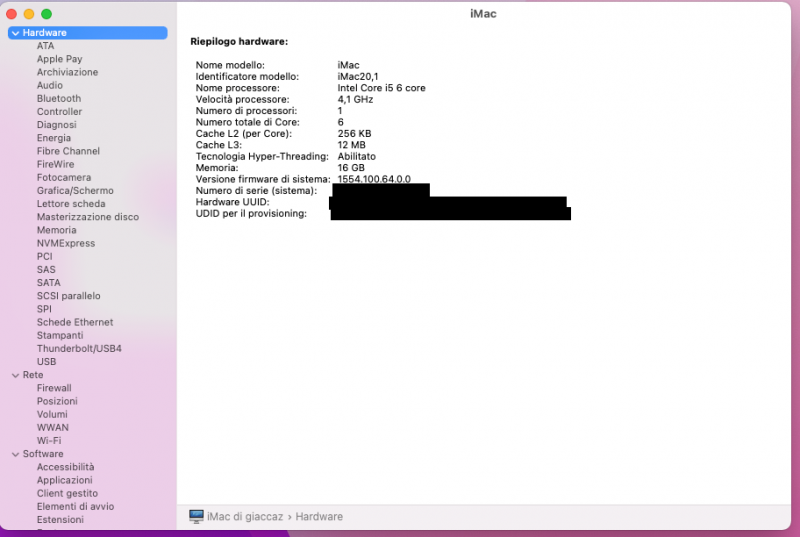Click the yellow minimize window button
Viewport: 800px width, 537px height.
29,14
